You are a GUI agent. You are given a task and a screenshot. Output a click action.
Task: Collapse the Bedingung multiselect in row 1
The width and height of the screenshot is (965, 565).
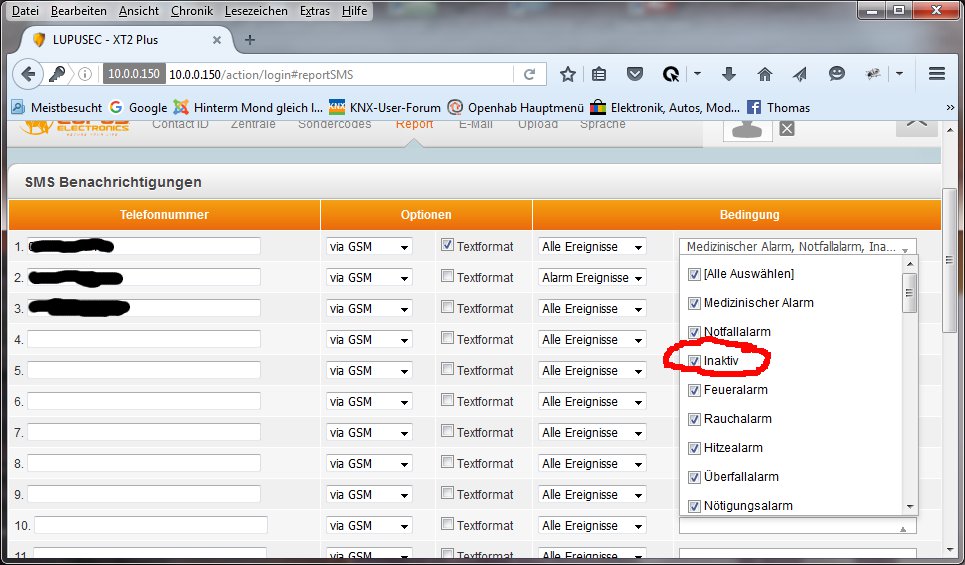tap(797, 247)
